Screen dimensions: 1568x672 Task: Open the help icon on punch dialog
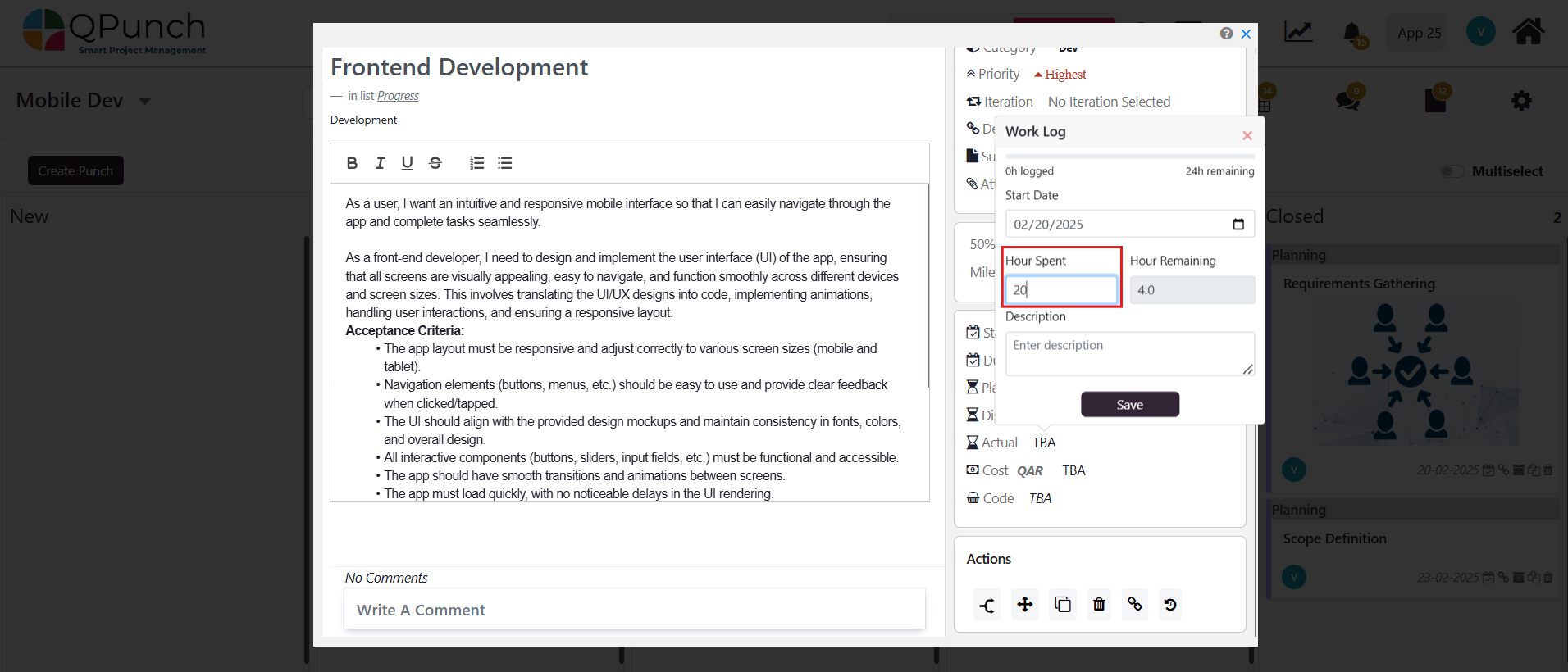pyautogui.click(x=1226, y=34)
